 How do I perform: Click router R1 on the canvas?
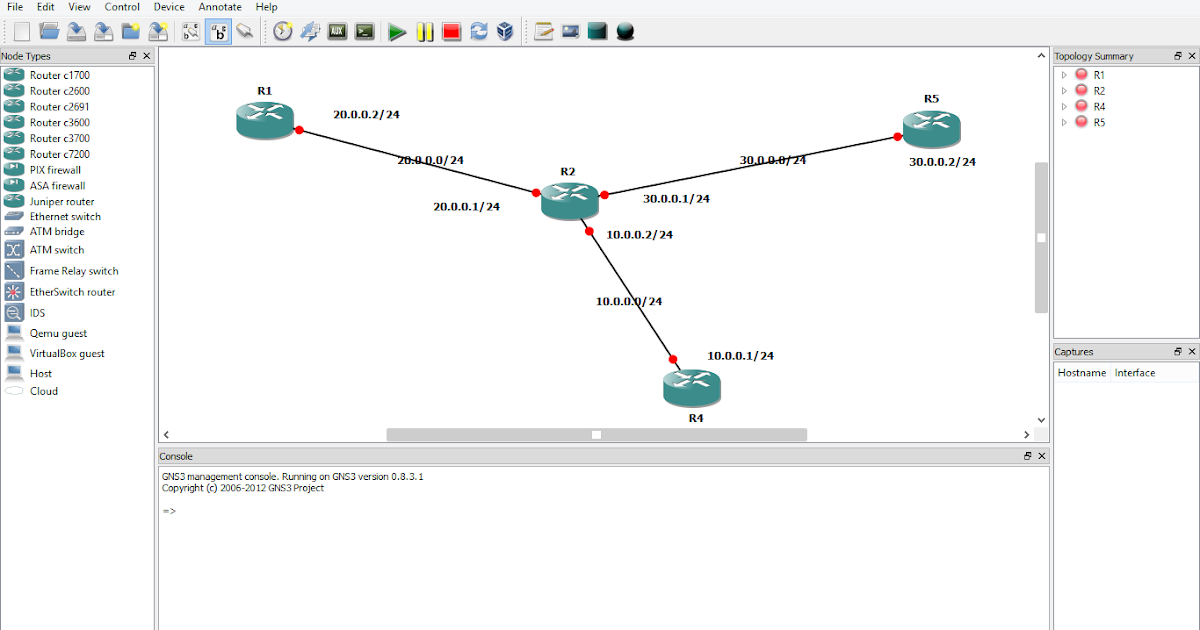coord(264,120)
